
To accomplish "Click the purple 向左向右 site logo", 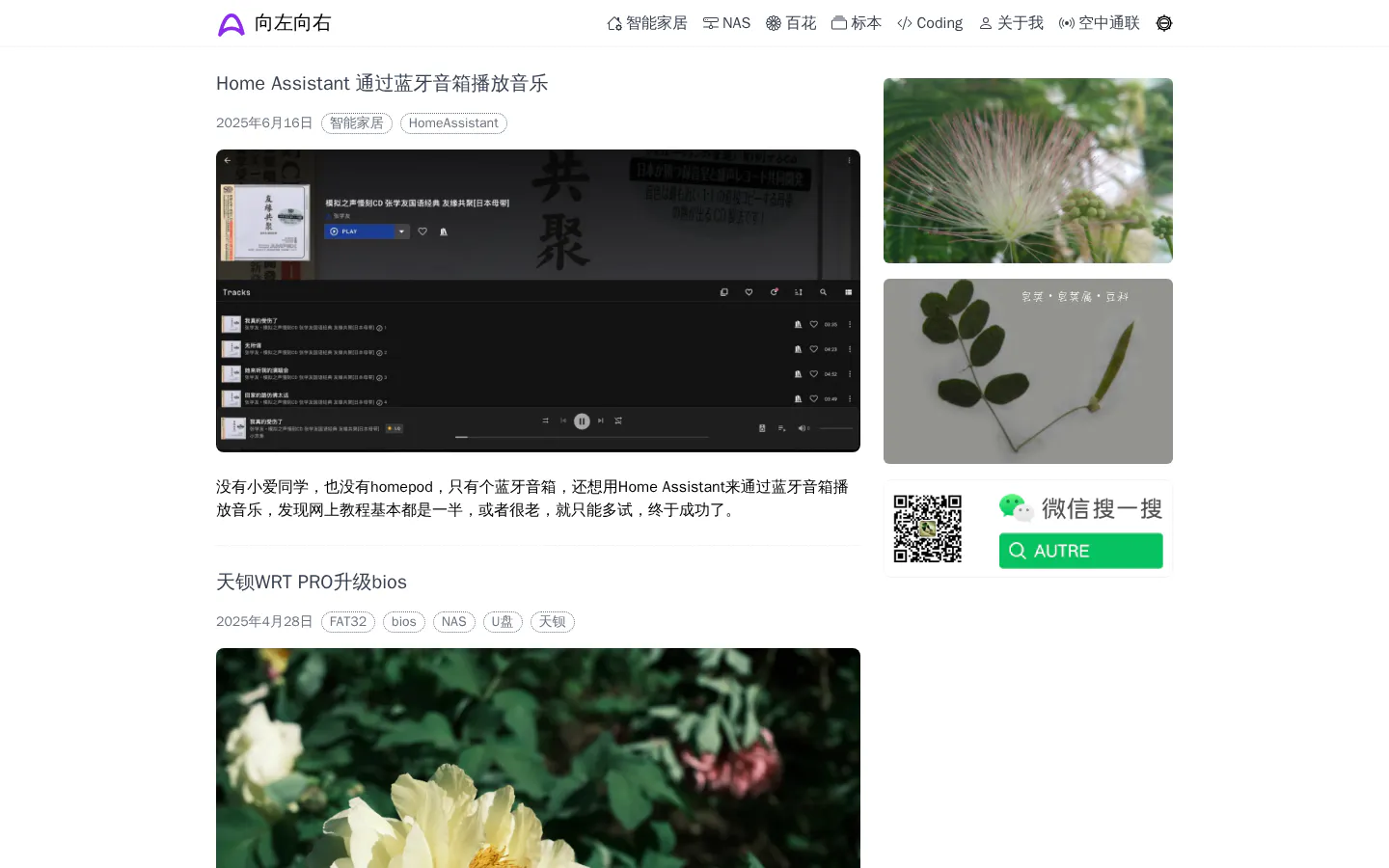I will point(274,23).
